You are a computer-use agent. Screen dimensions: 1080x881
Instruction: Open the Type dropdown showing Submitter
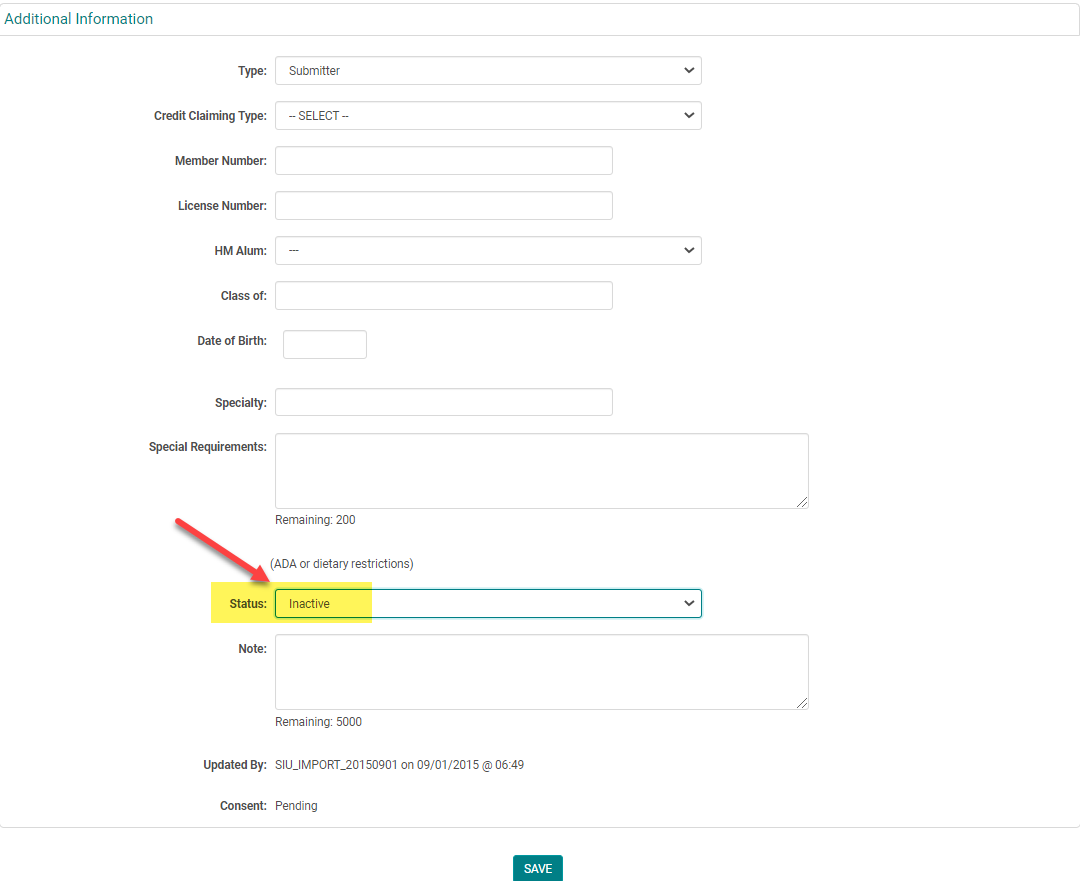(488, 71)
